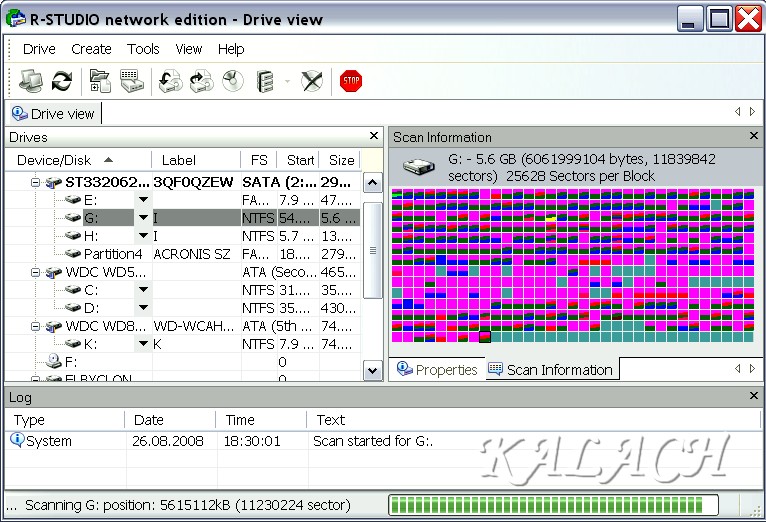
Task: Click the Drives list scrollbar thumb
Action: click(373, 250)
